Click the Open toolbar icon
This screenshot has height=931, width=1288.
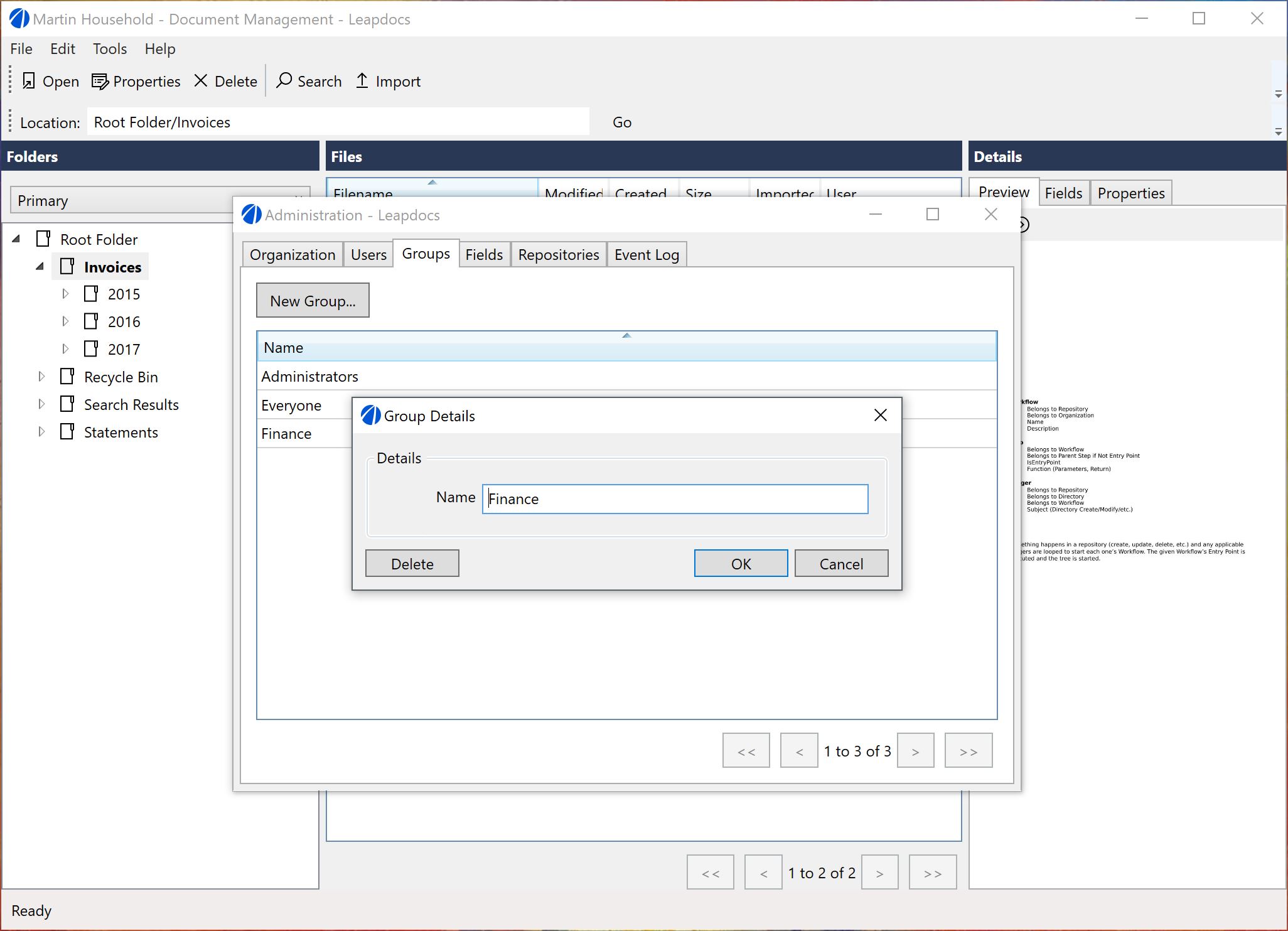point(29,81)
